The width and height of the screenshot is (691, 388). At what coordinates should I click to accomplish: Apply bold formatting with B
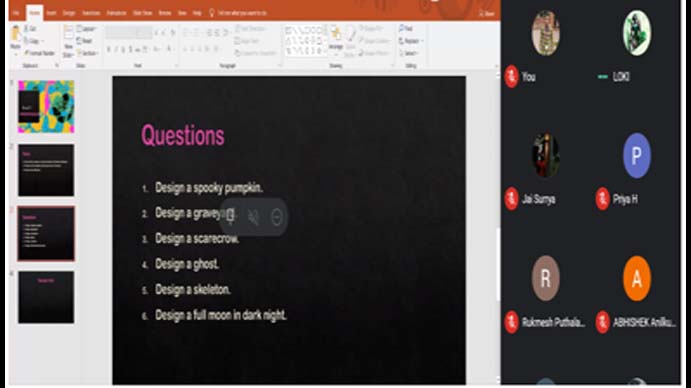(109, 49)
